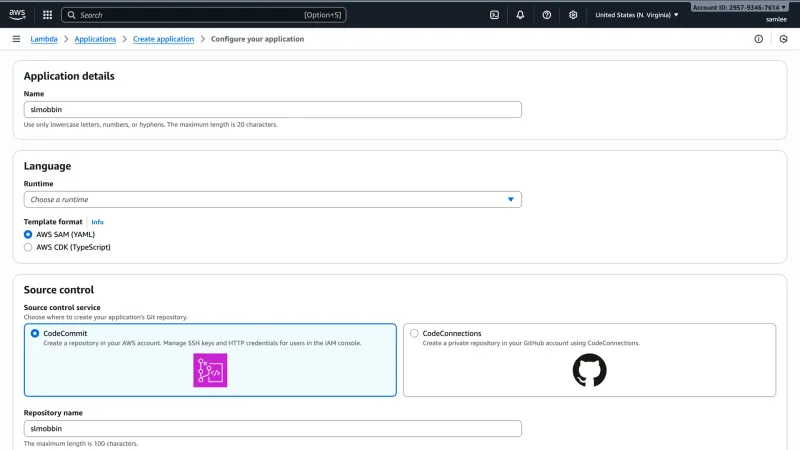Toggle the side navigation hamburger menu
The image size is (800, 450).
(16, 39)
